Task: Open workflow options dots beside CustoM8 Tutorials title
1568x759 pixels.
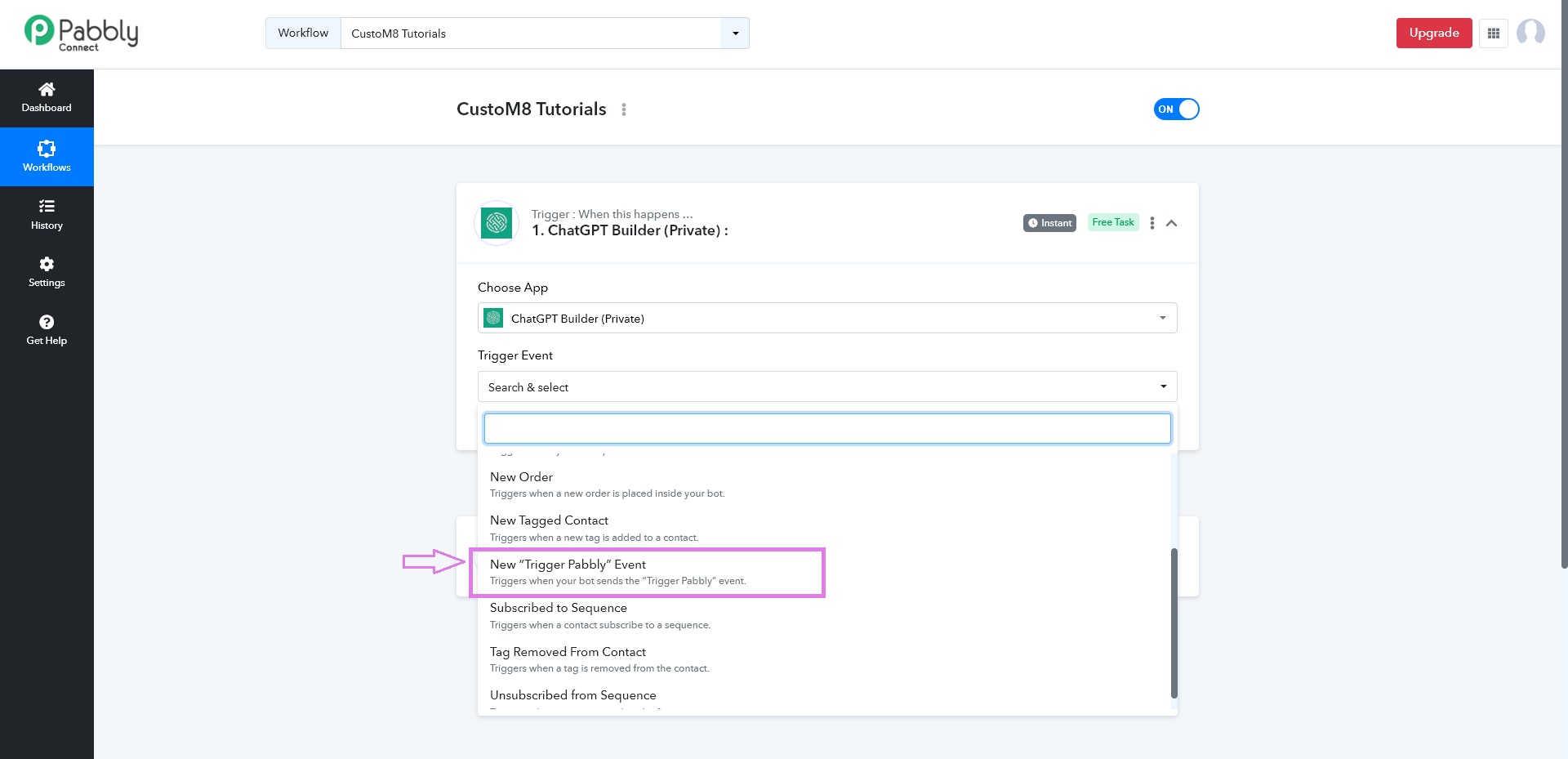Action: [x=624, y=109]
